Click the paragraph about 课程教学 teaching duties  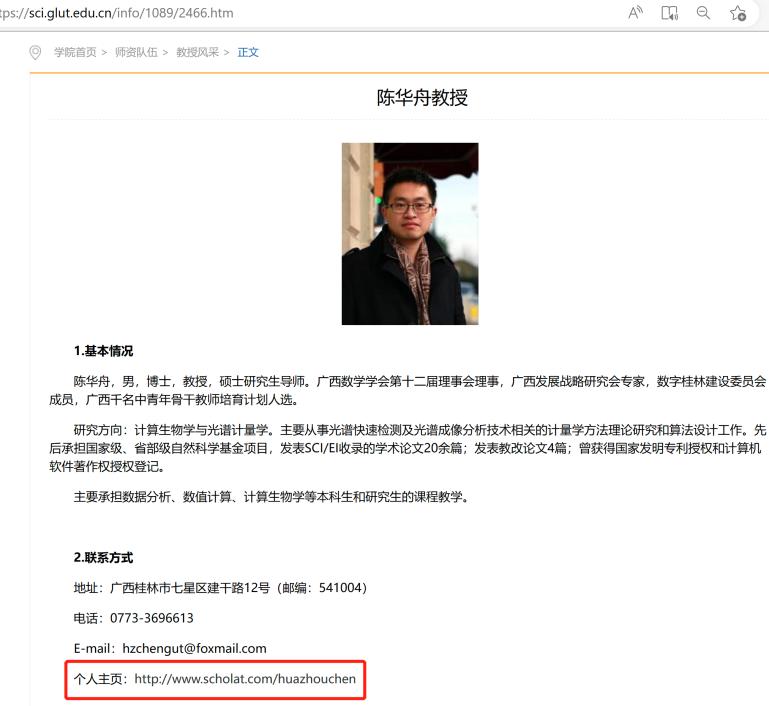(270, 497)
